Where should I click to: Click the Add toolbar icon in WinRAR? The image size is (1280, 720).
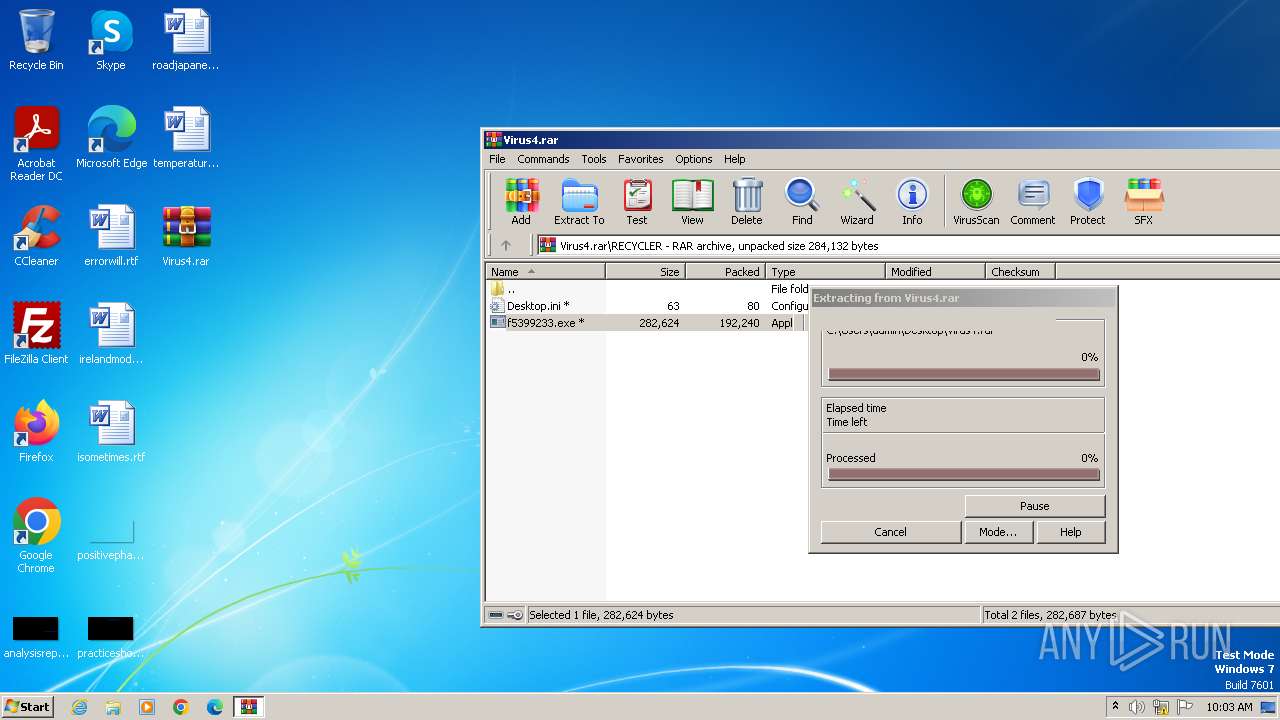tap(521, 202)
